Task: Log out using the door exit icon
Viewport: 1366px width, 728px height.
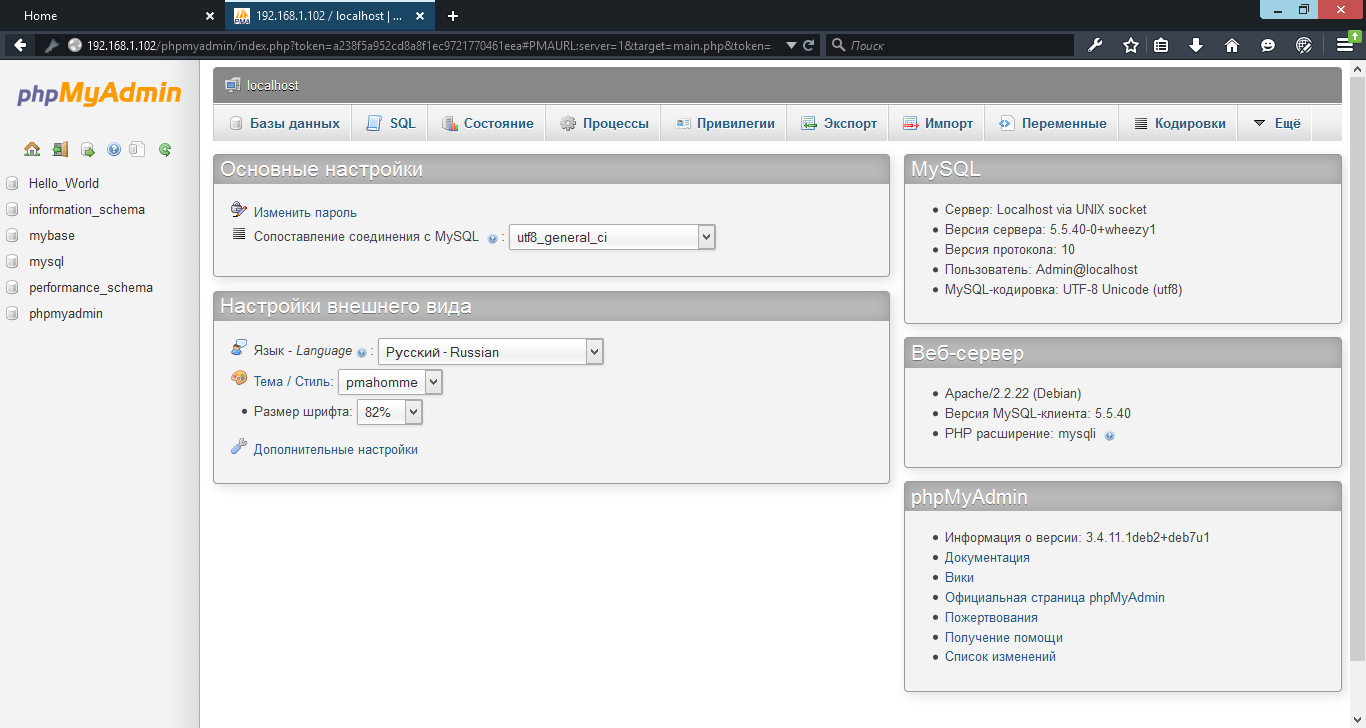Action: coord(60,149)
